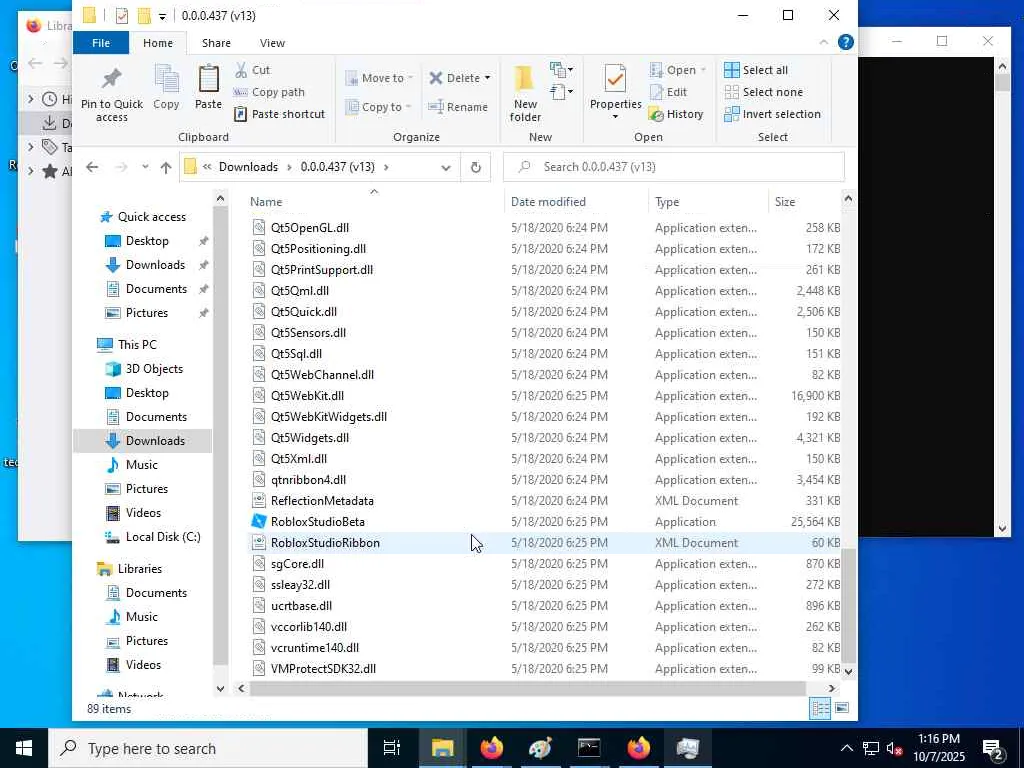Image resolution: width=1024 pixels, height=768 pixels.
Task: Open Properties in the ribbon
Action: (615, 91)
